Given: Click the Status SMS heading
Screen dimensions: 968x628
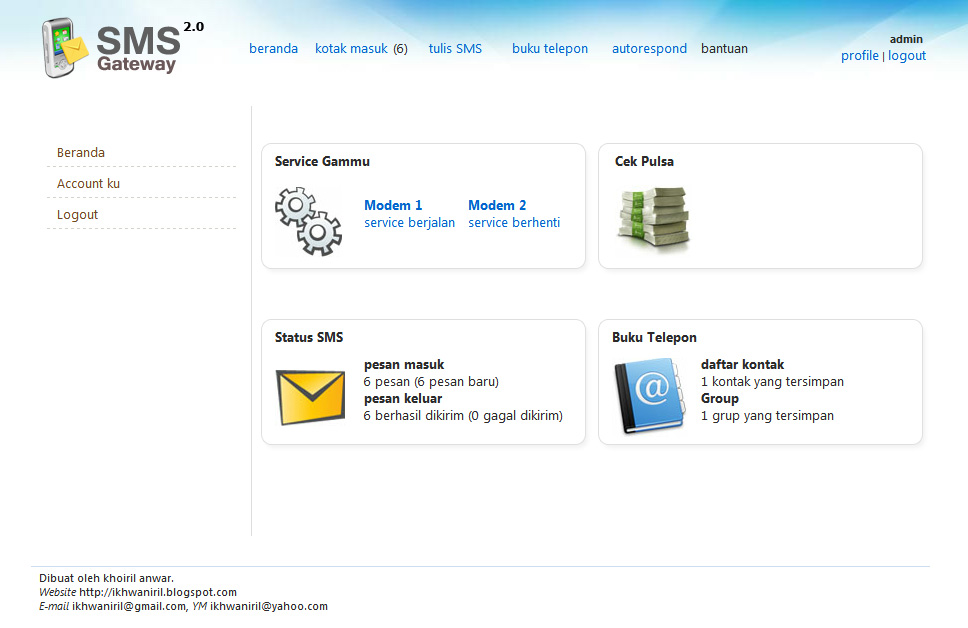Looking at the screenshot, I should pos(309,337).
